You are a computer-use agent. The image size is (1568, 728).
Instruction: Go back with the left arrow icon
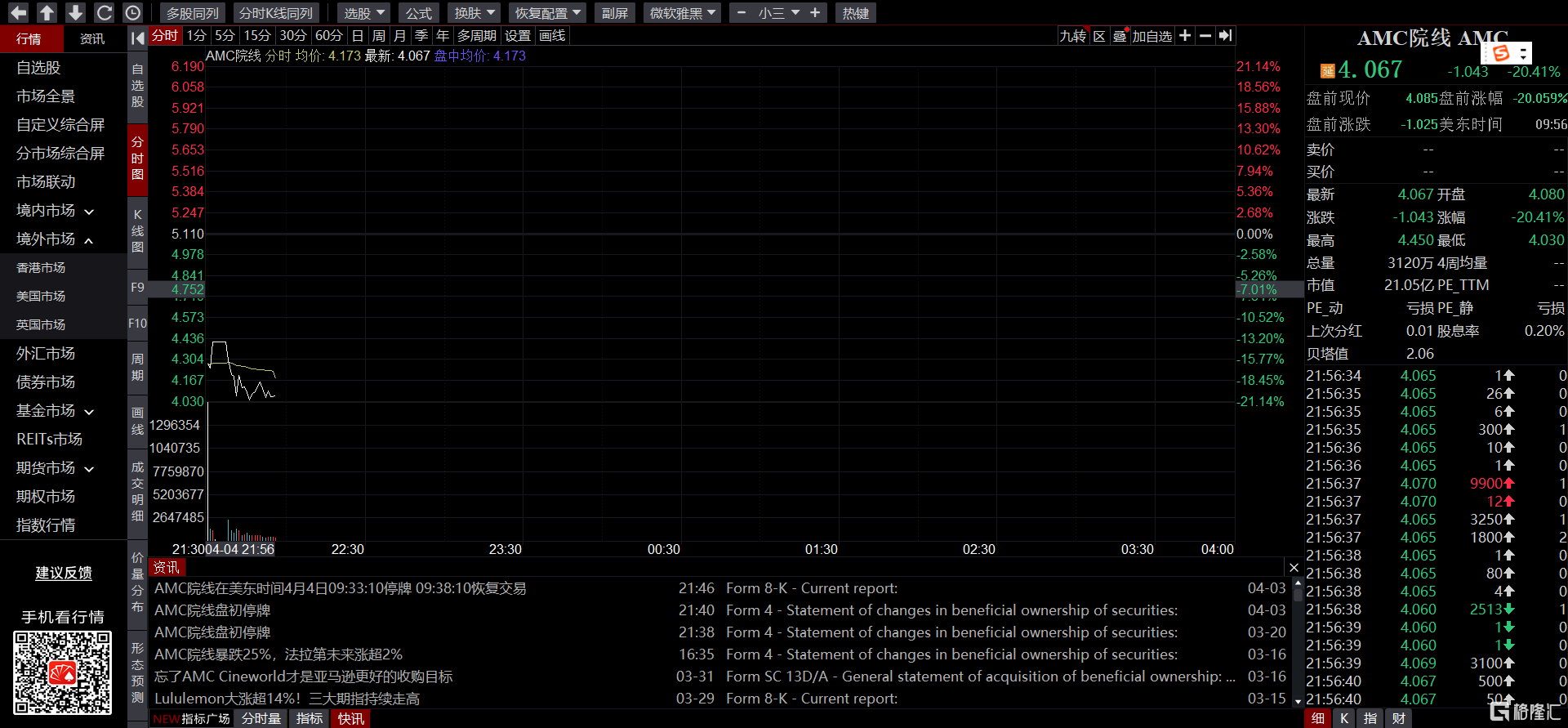[18, 12]
